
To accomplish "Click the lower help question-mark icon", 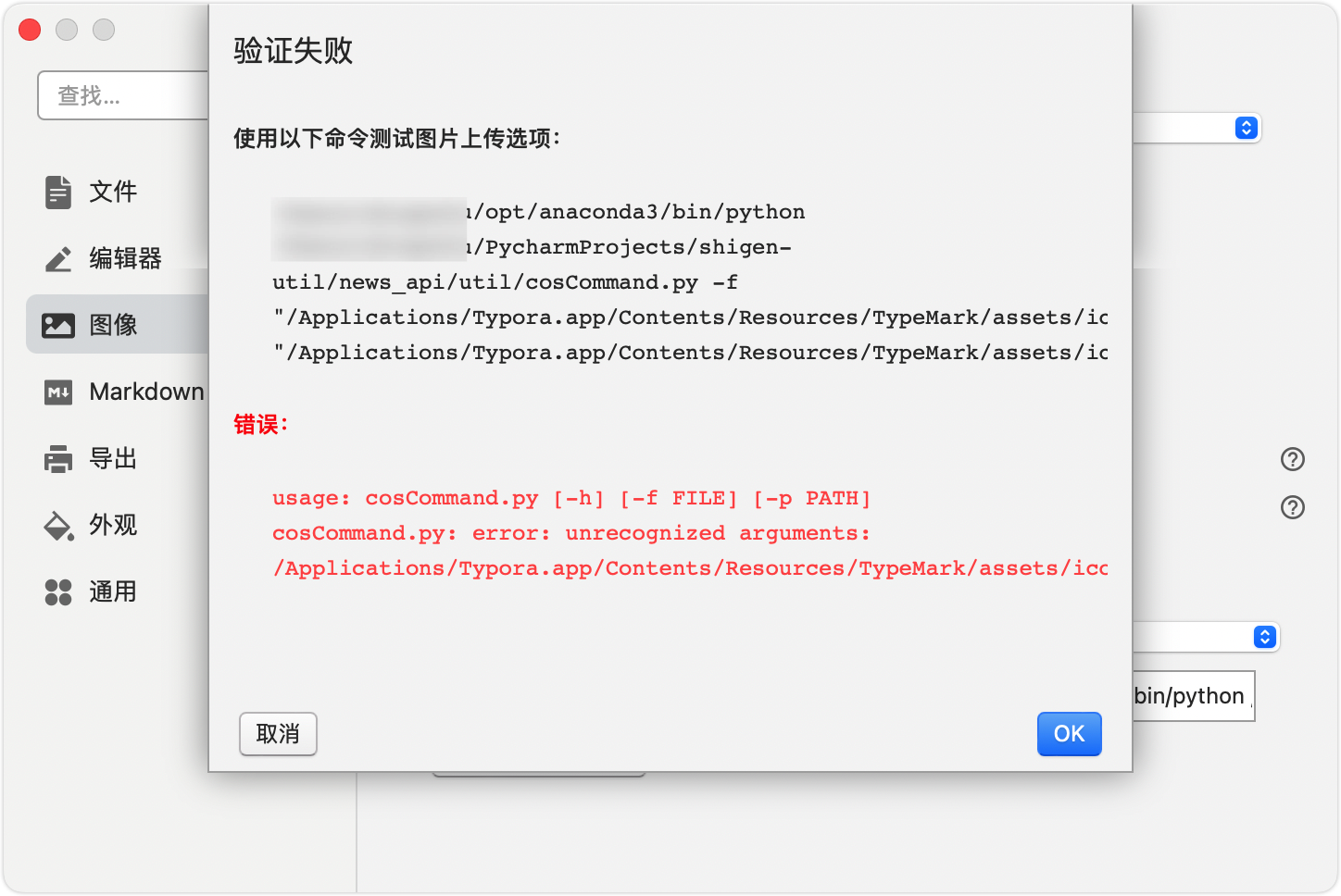I will point(1292,506).
